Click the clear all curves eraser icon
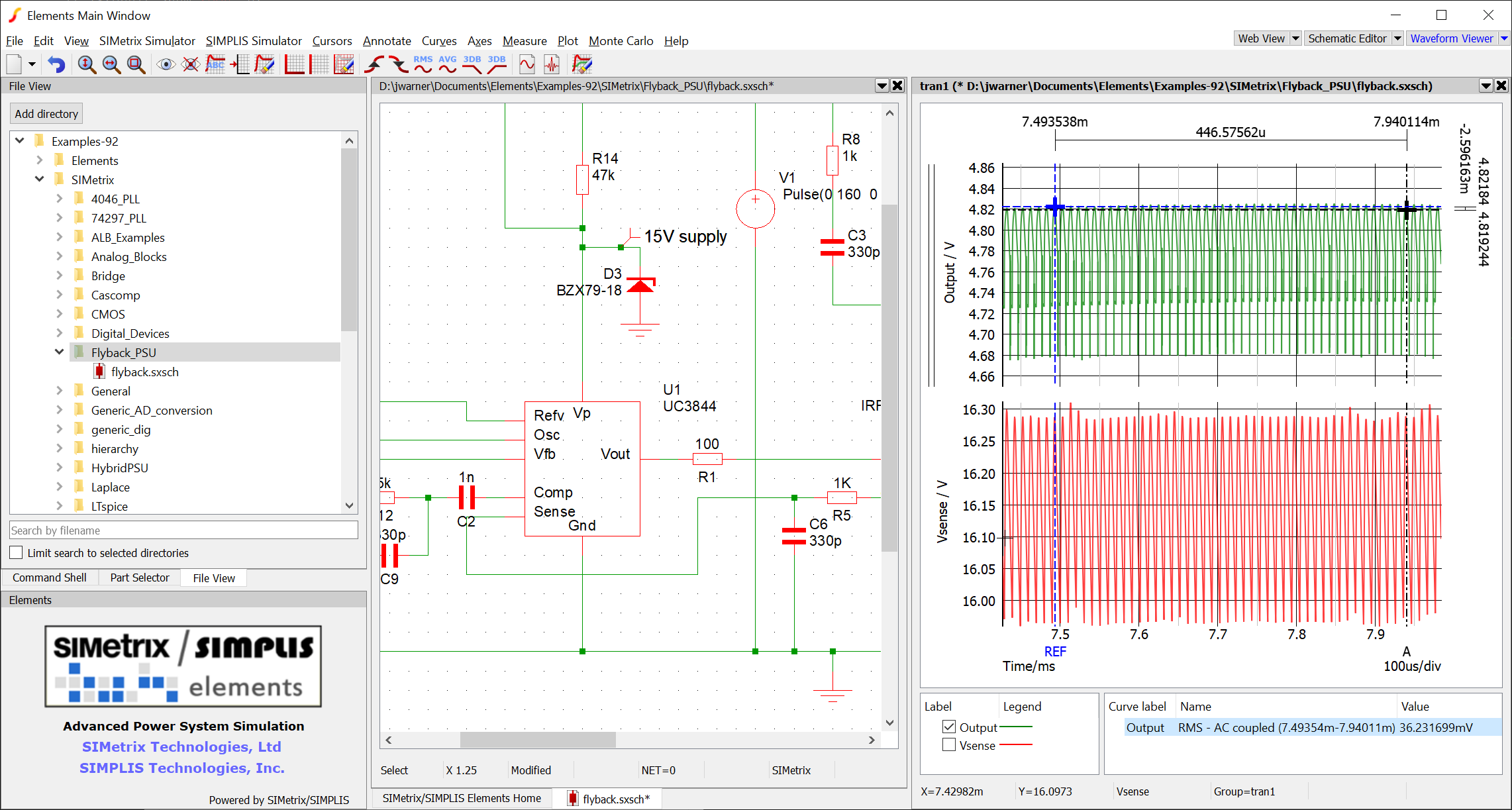This screenshot has width=1512, height=810. point(581,64)
